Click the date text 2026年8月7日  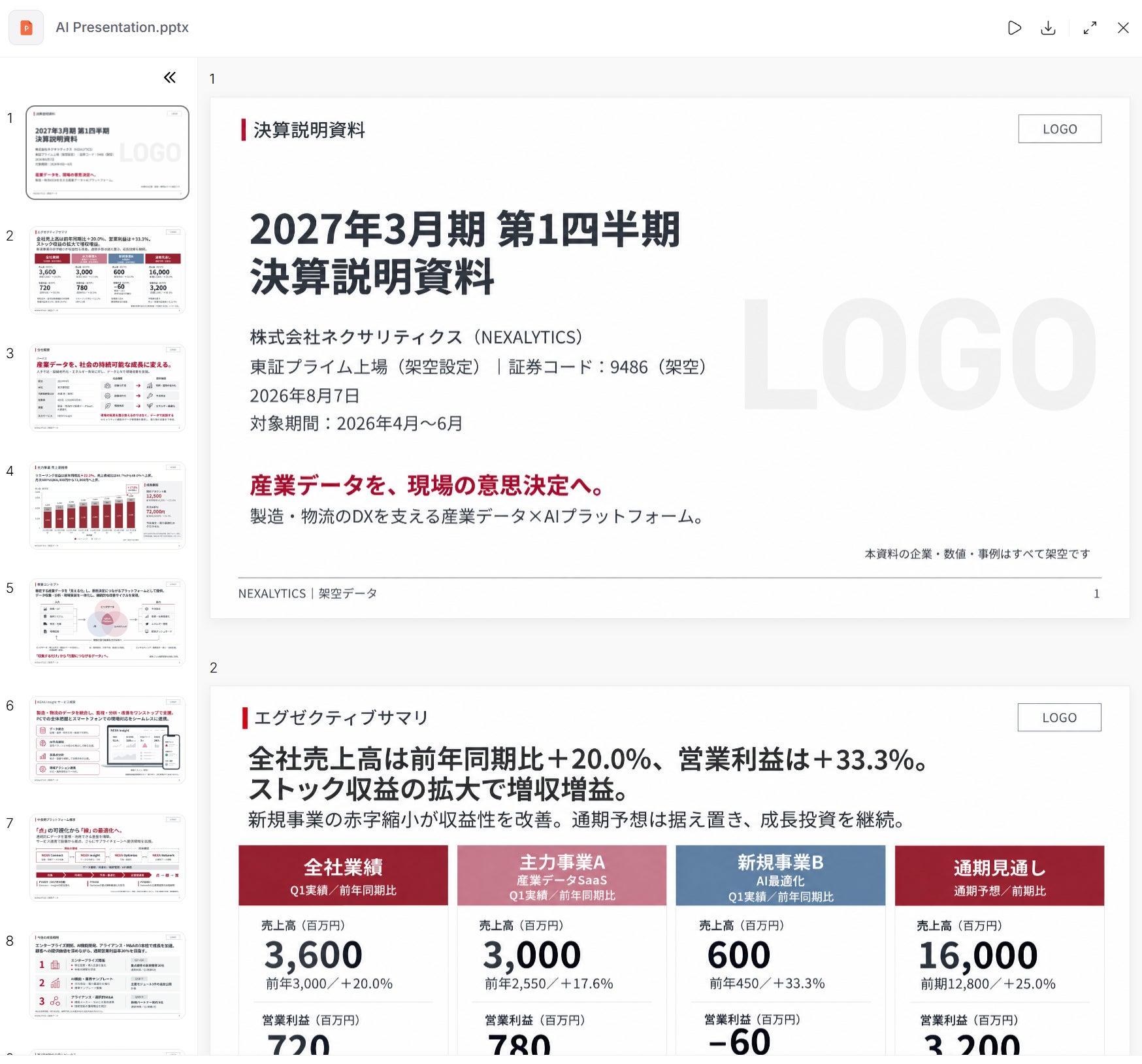click(x=304, y=395)
